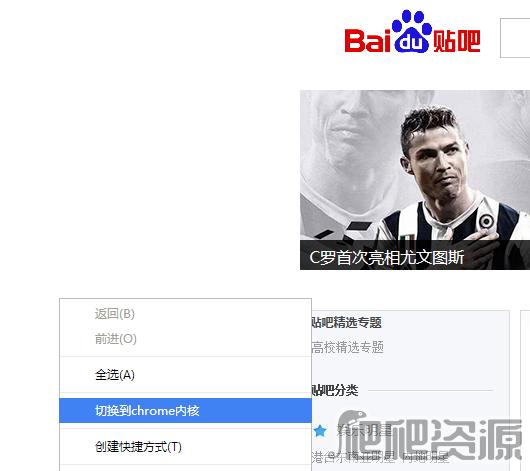Choose 全选(A) from context menu

coord(185,375)
